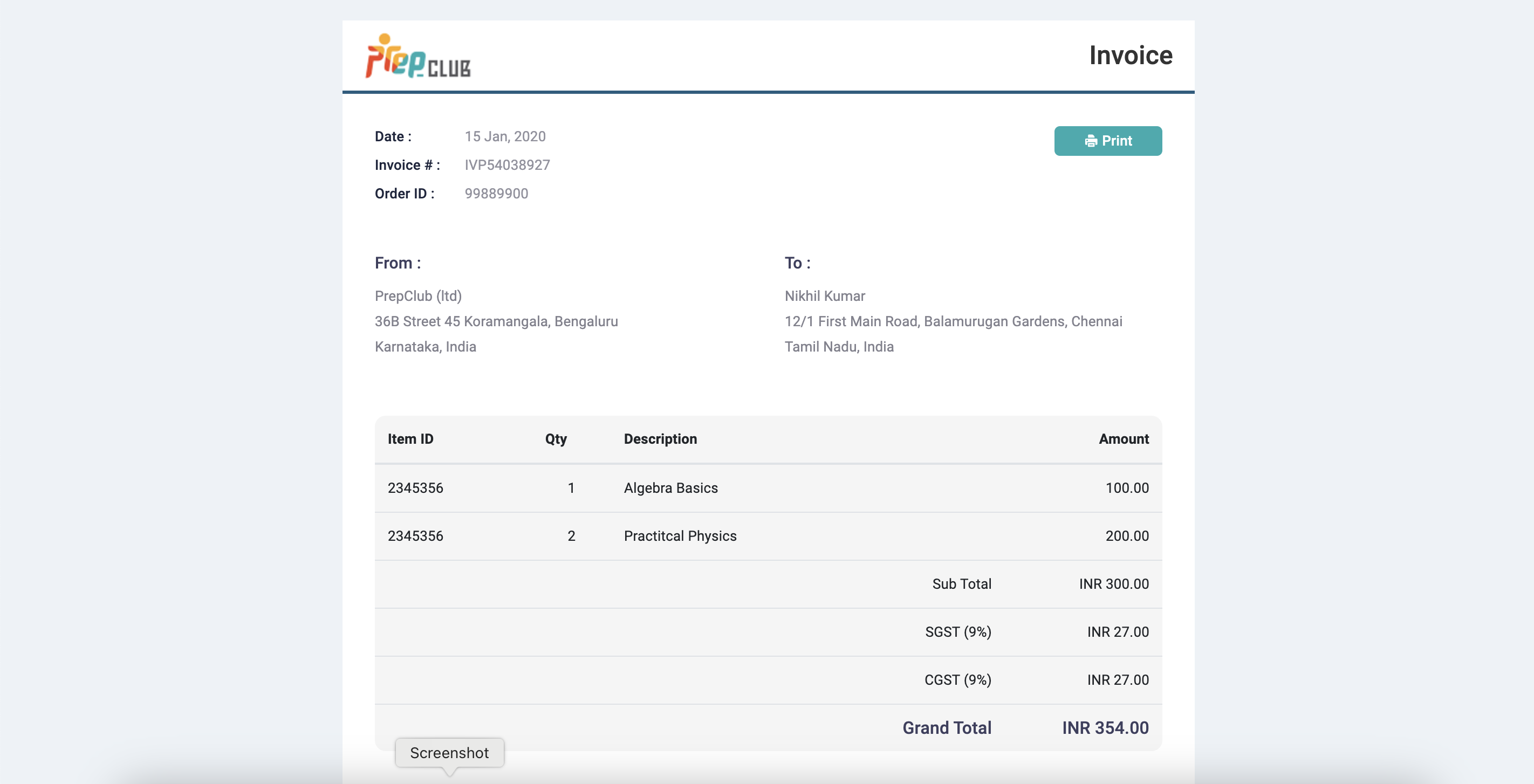
Task: Click the CGST (9%) label
Action: (x=957, y=680)
